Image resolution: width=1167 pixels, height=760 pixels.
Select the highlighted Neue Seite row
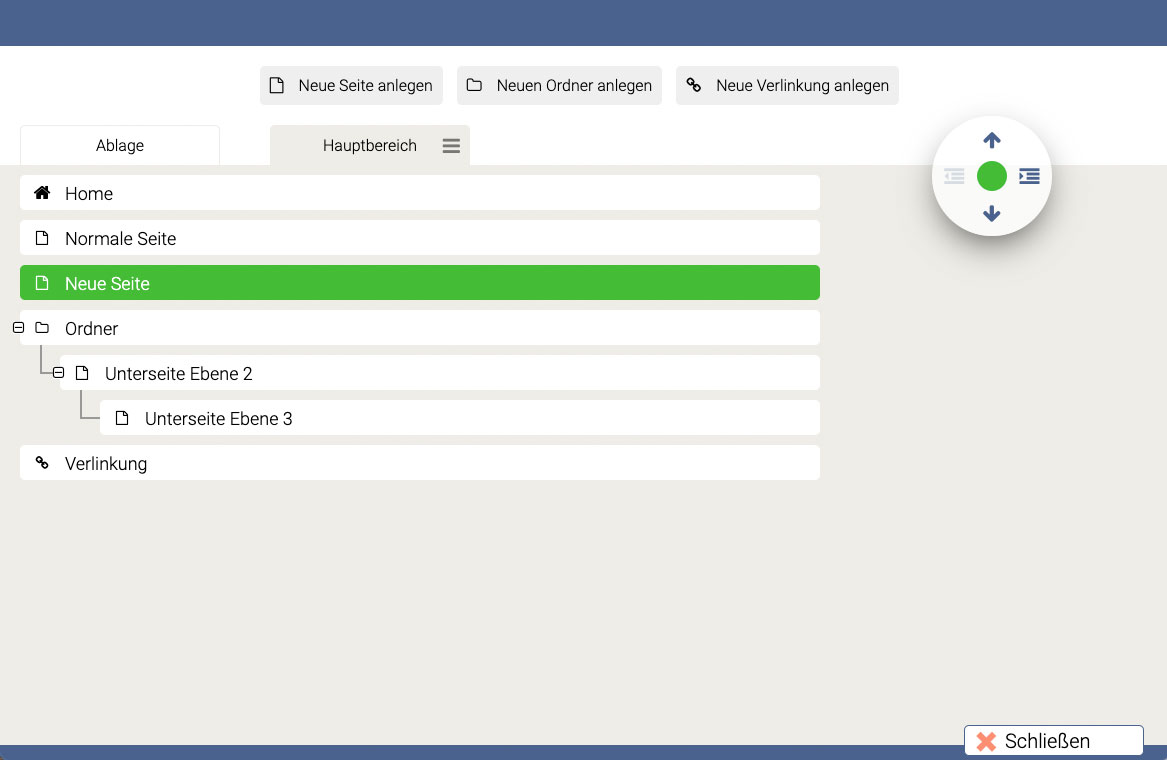[x=420, y=283]
